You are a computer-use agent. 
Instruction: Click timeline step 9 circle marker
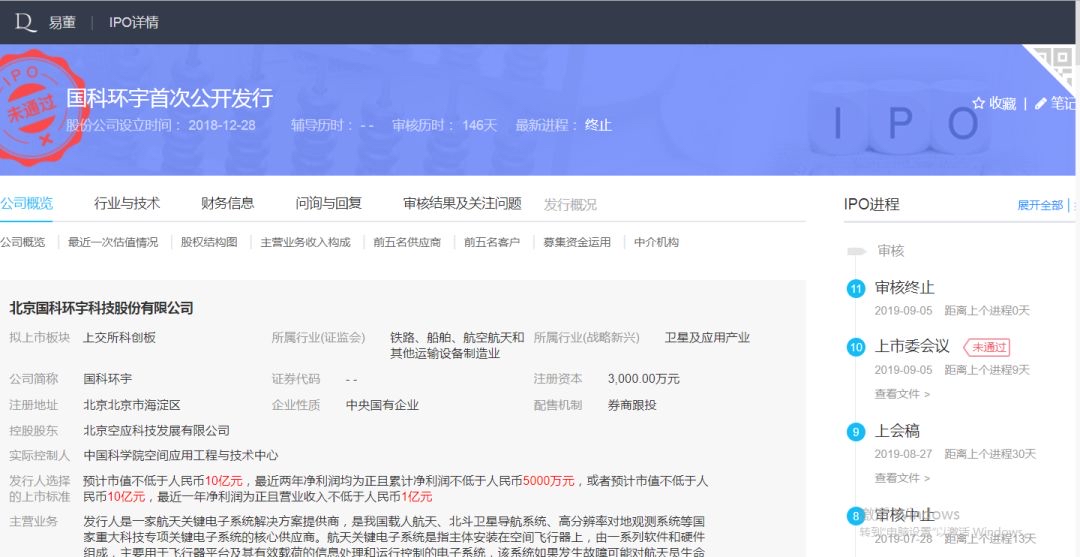[855, 432]
